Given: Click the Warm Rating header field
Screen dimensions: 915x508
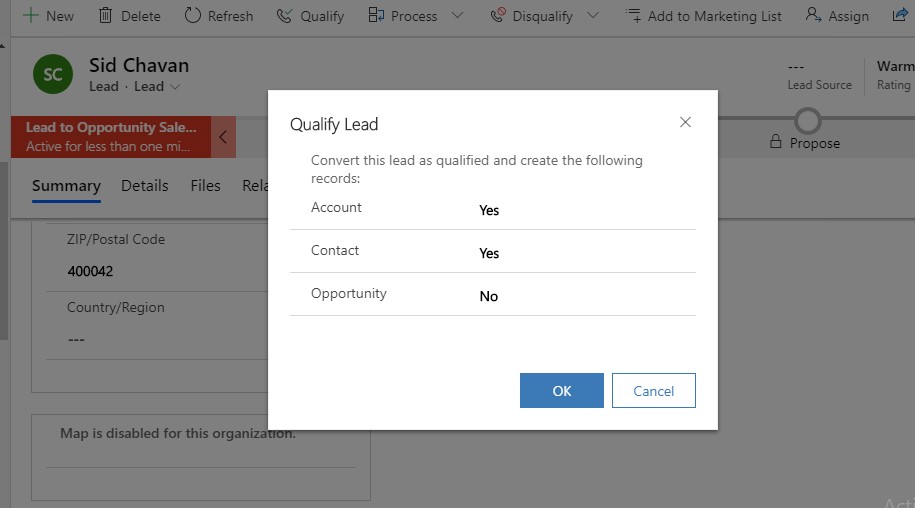Looking at the screenshot, I should pyautogui.click(x=895, y=76).
